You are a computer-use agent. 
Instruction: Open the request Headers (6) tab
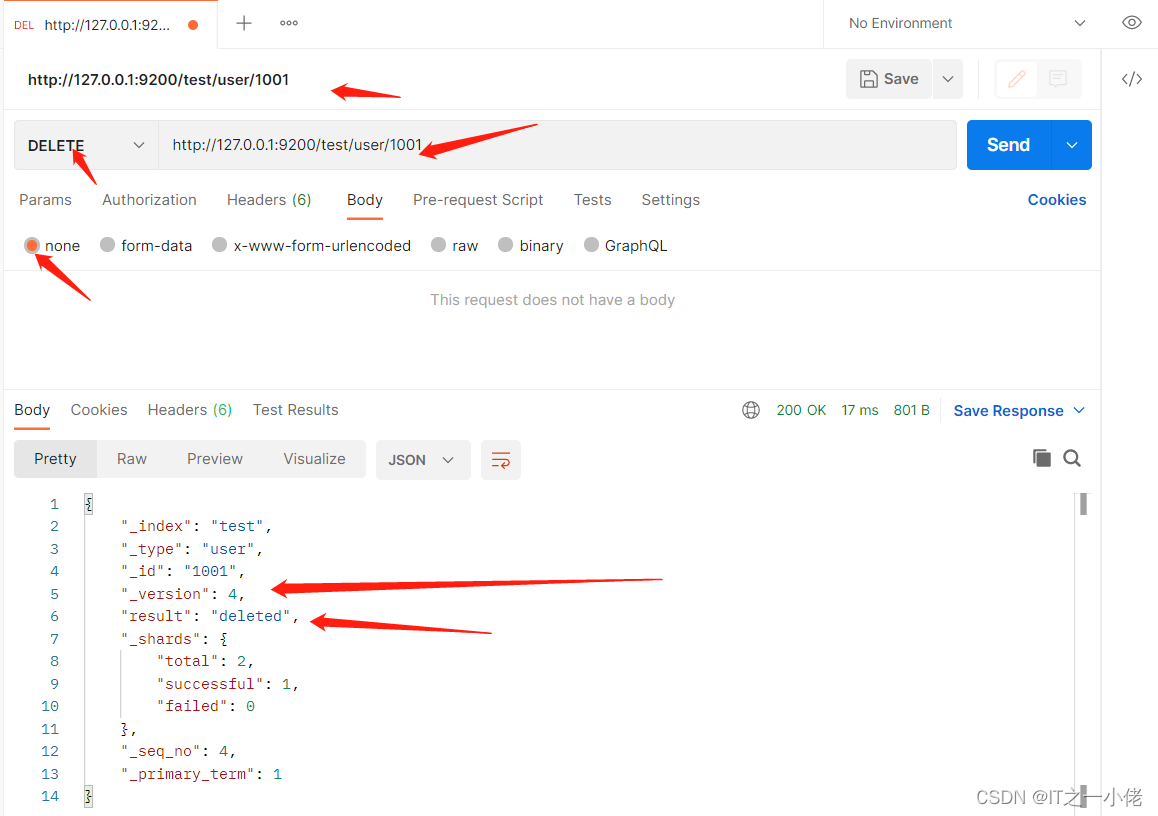(269, 200)
